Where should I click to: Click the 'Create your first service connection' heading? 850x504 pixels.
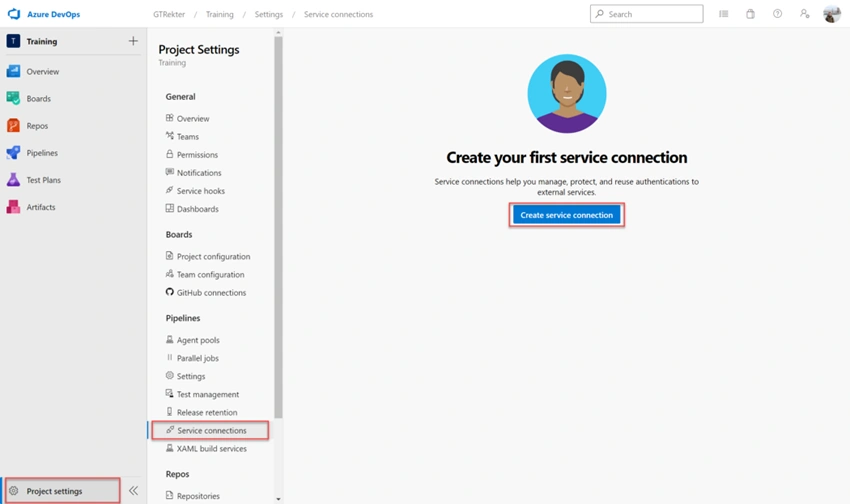click(x=566, y=158)
